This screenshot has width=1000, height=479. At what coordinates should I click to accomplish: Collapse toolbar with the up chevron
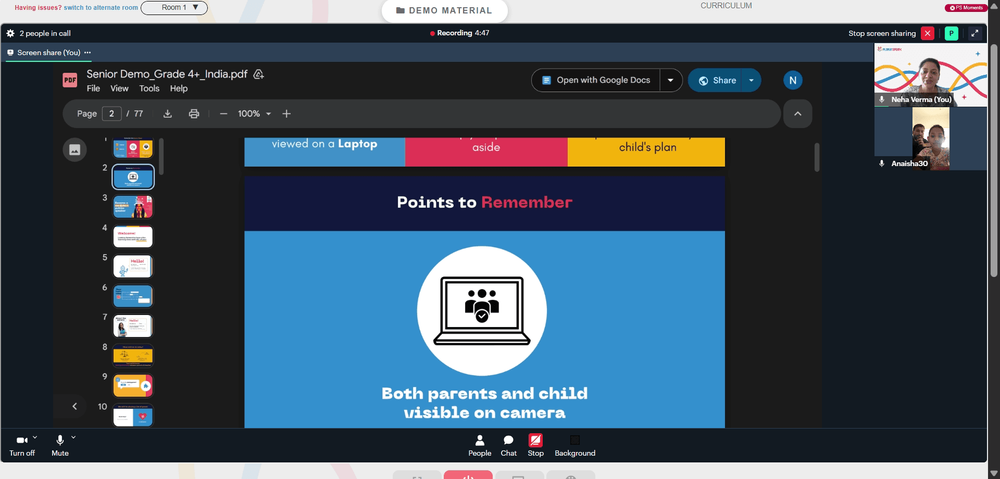pyautogui.click(x=798, y=114)
